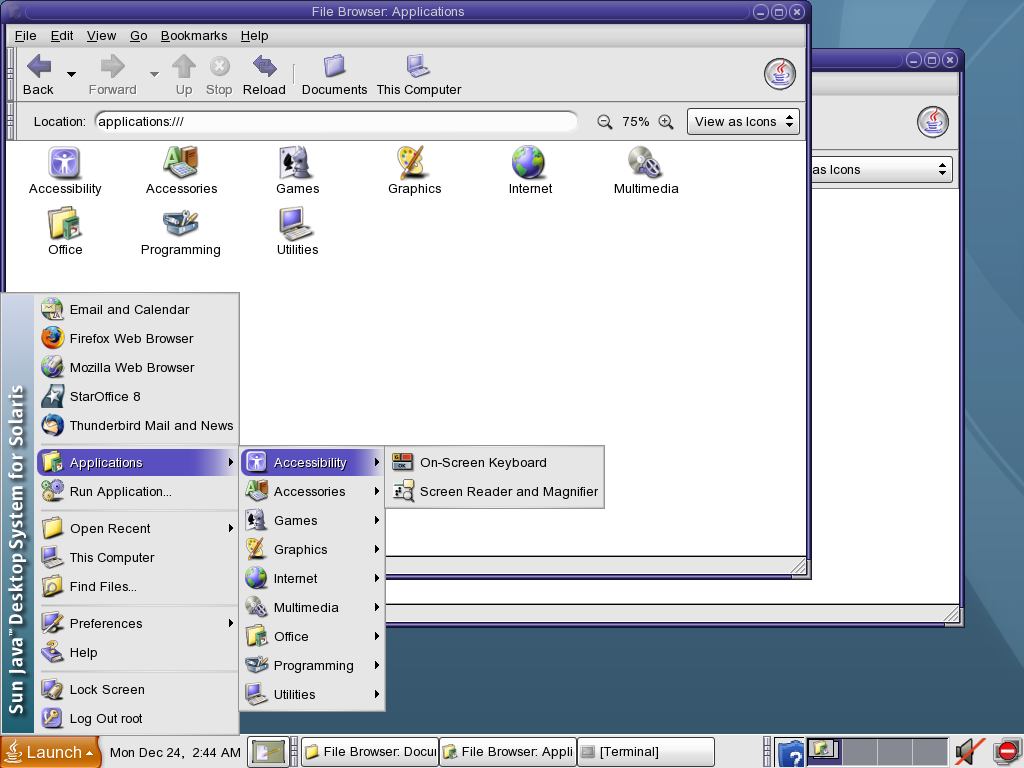Click the show desktop panel icon

pos(269,752)
